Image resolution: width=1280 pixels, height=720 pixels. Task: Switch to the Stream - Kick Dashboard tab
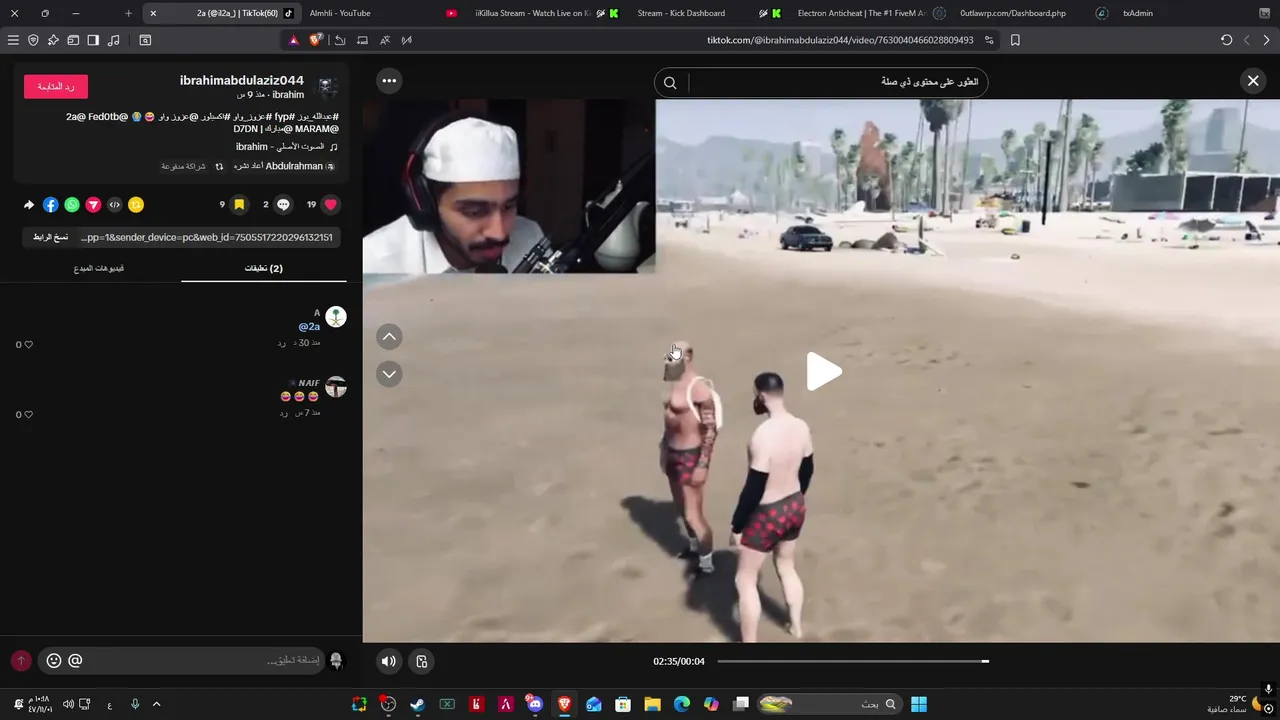(x=708, y=13)
